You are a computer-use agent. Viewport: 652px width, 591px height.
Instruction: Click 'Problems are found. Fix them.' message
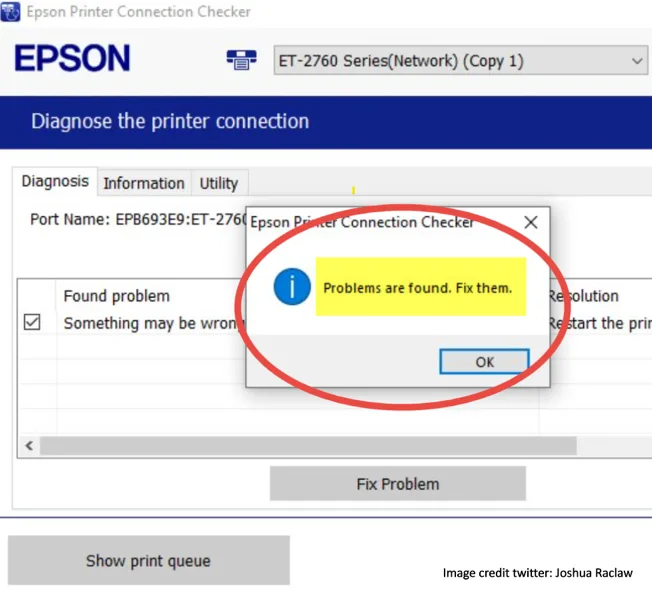[x=417, y=288]
